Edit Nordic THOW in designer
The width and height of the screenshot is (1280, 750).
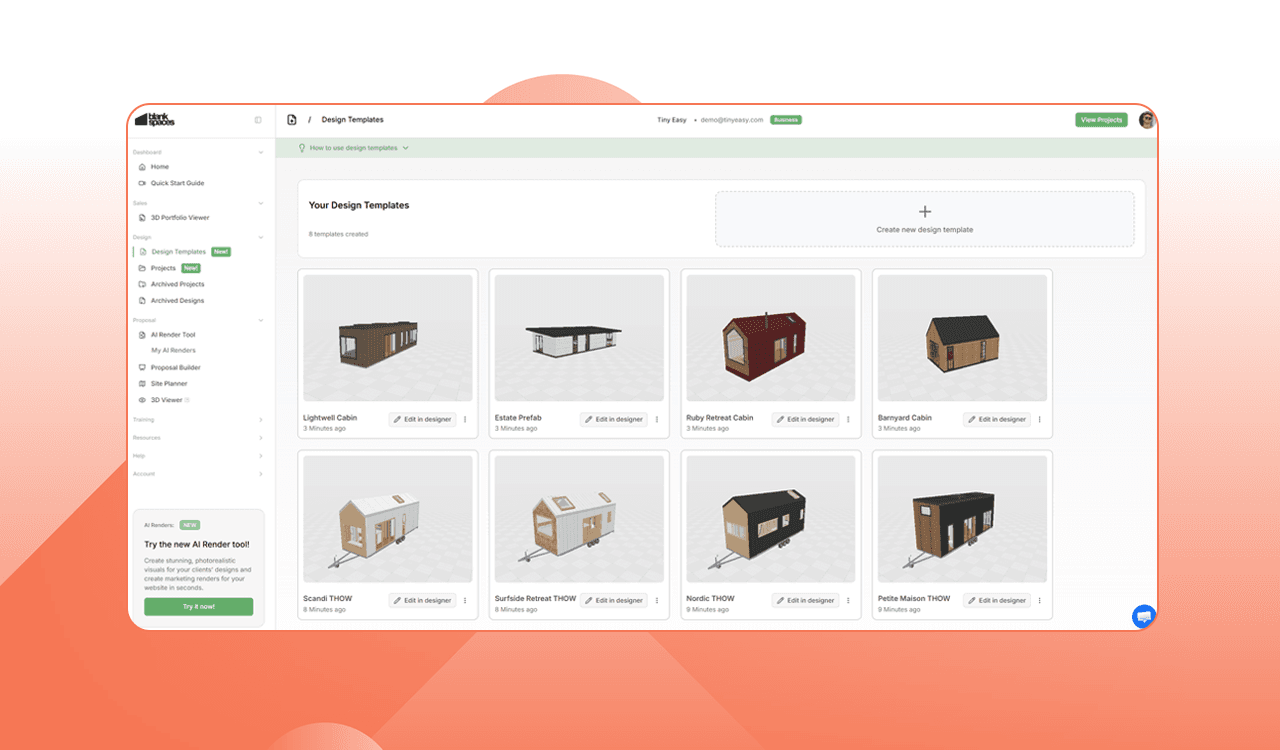tap(806, 600)
